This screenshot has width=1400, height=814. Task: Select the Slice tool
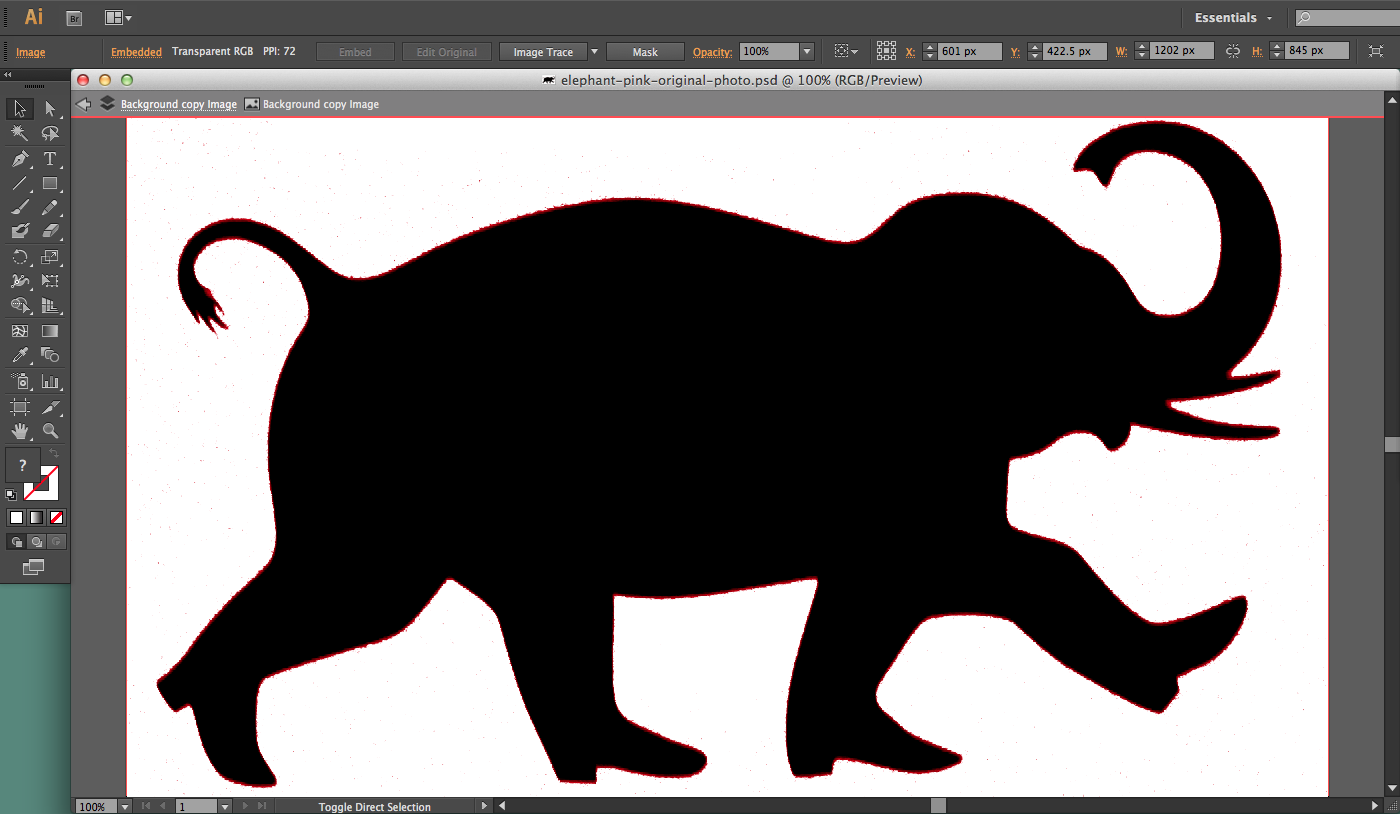click(x=50, y=407)
